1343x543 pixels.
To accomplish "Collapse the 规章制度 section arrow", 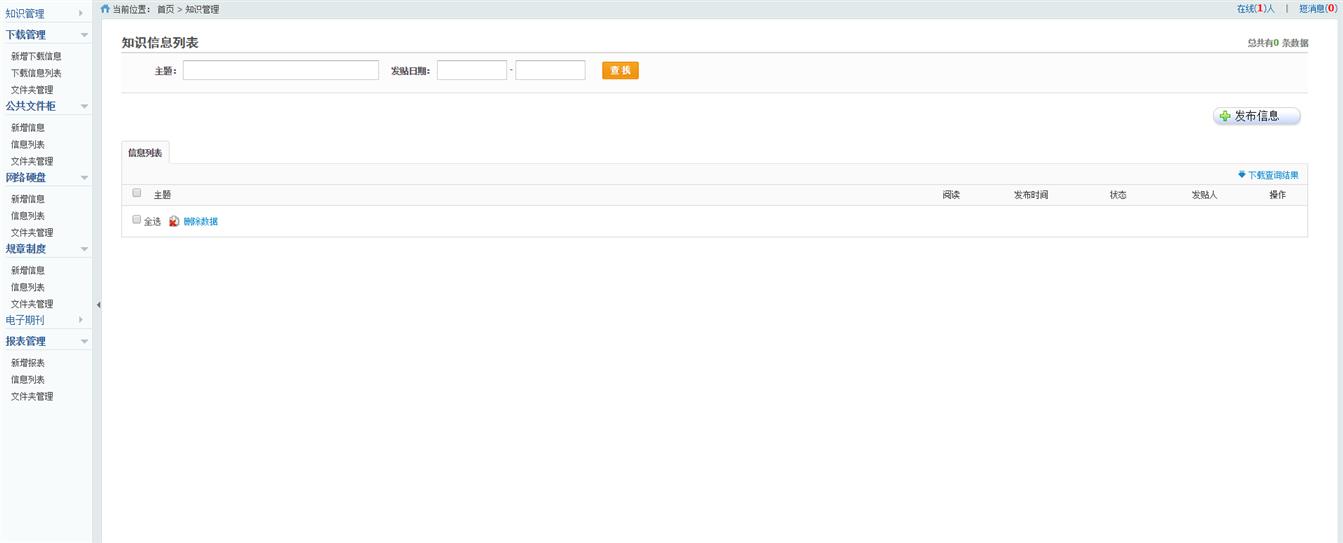I will click(84, 249).
